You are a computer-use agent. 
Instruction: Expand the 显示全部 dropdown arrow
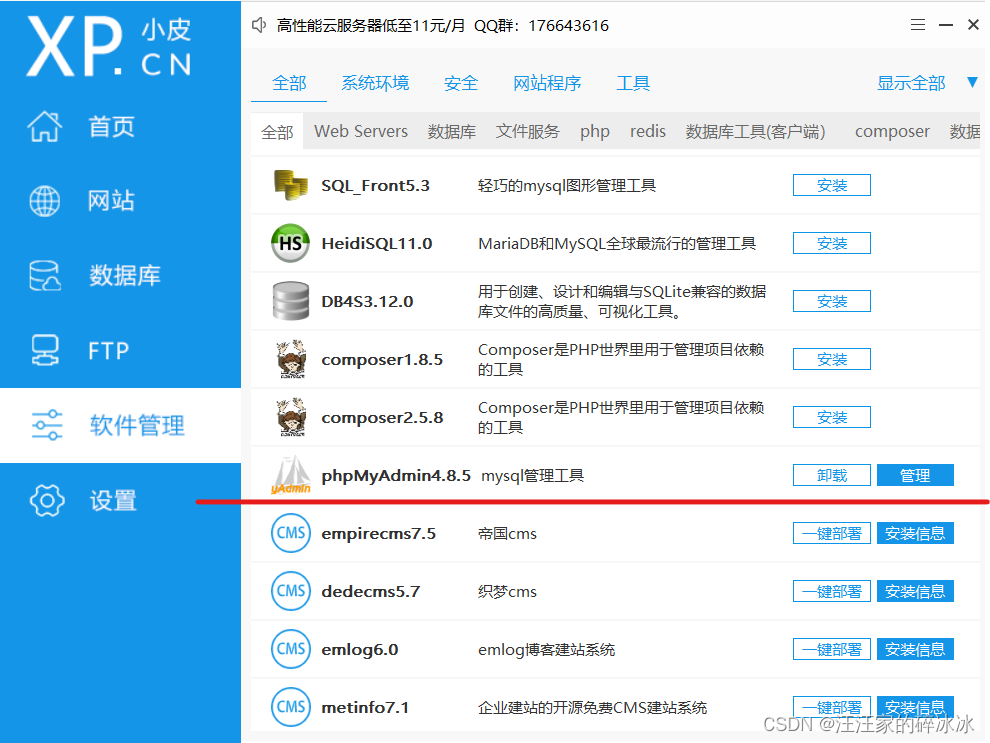972,82
